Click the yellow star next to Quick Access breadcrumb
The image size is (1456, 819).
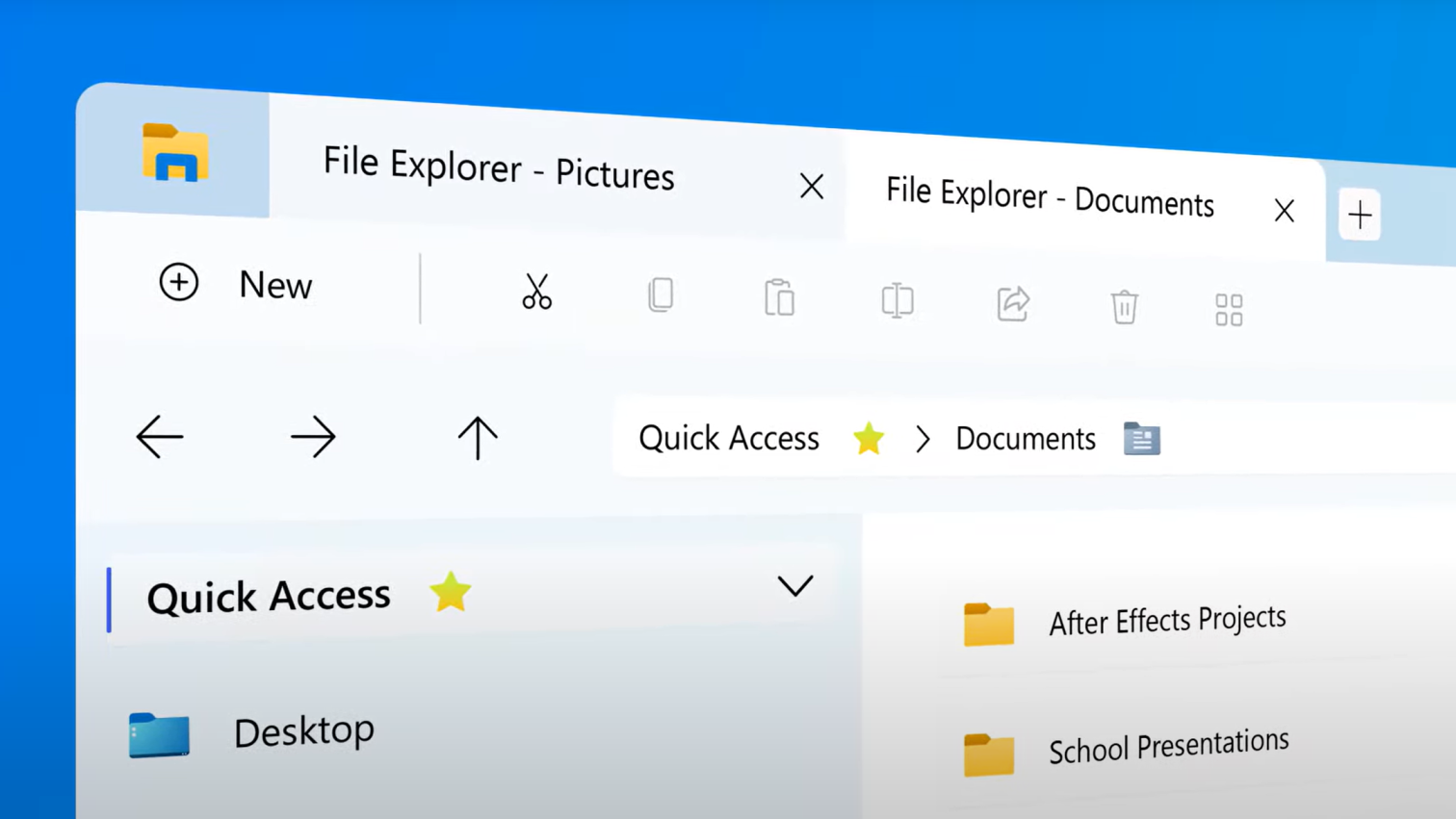[x=869, y=439]
